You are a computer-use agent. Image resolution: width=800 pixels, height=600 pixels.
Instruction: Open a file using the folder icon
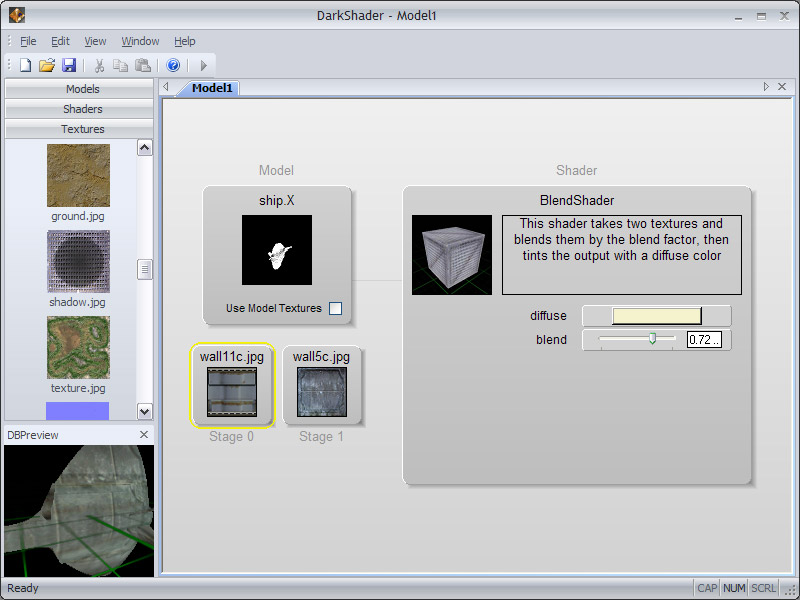coord(47,65)
